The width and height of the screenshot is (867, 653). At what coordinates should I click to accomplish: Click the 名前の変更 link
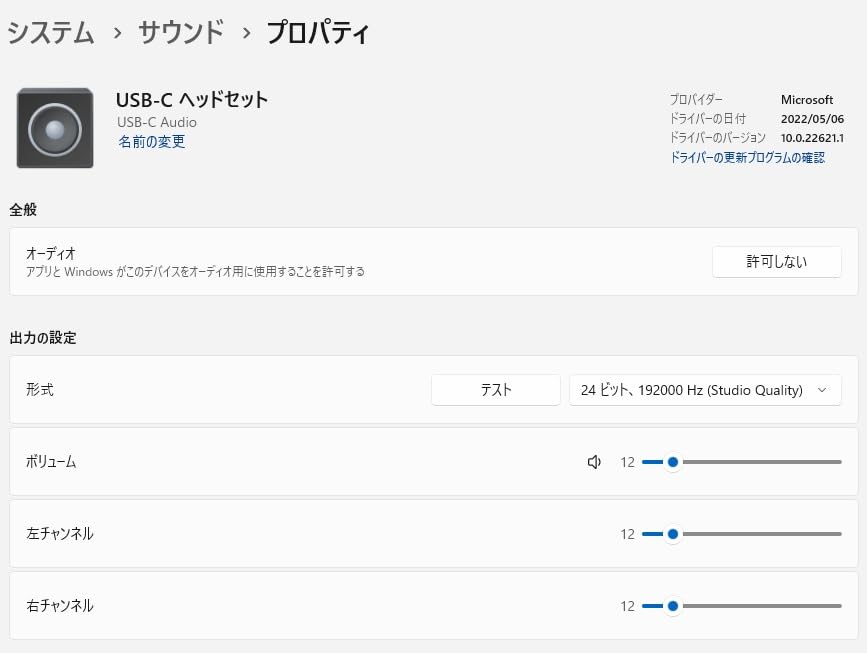click(x=151, y=142)
